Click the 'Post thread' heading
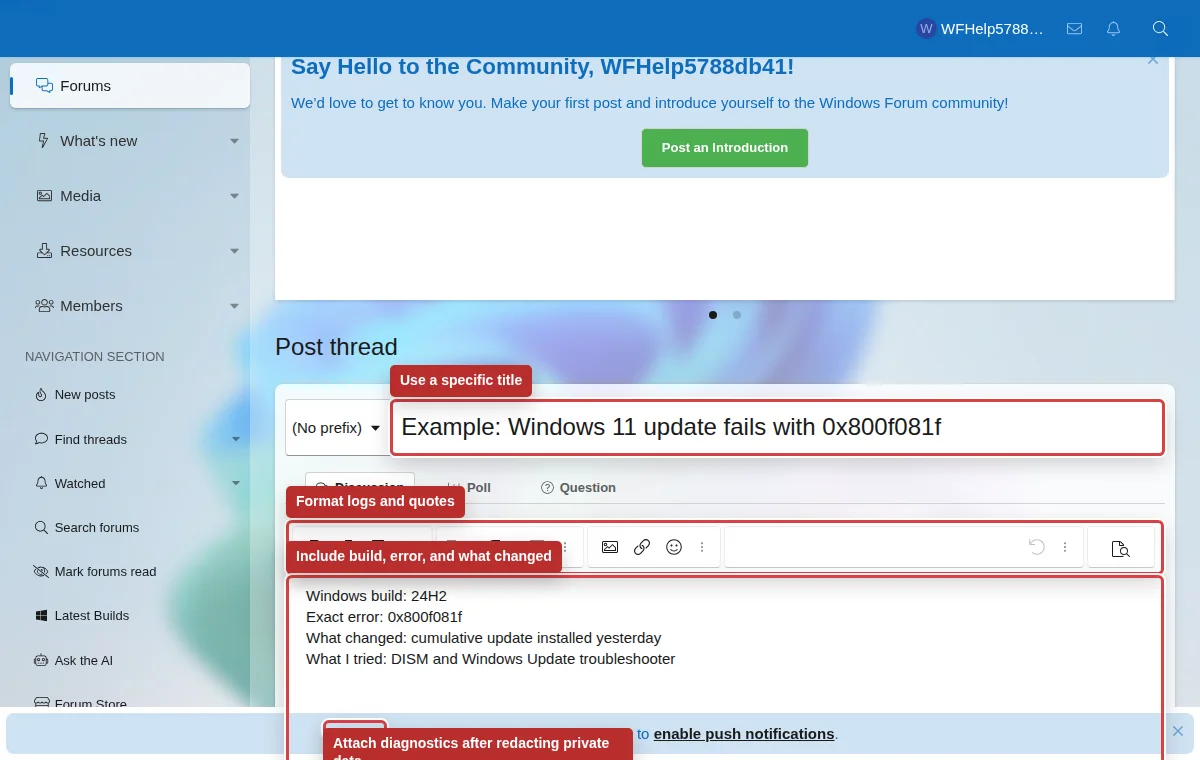This screenshot has height=760, width=1200. 336,347
